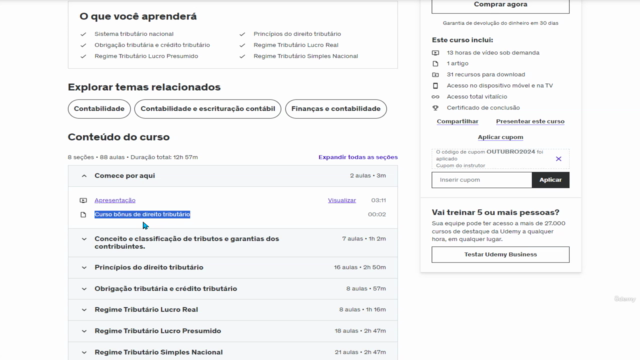
Task: Remove the OUTUBRO2024 coupon with X
Action: tap(558, 159)
